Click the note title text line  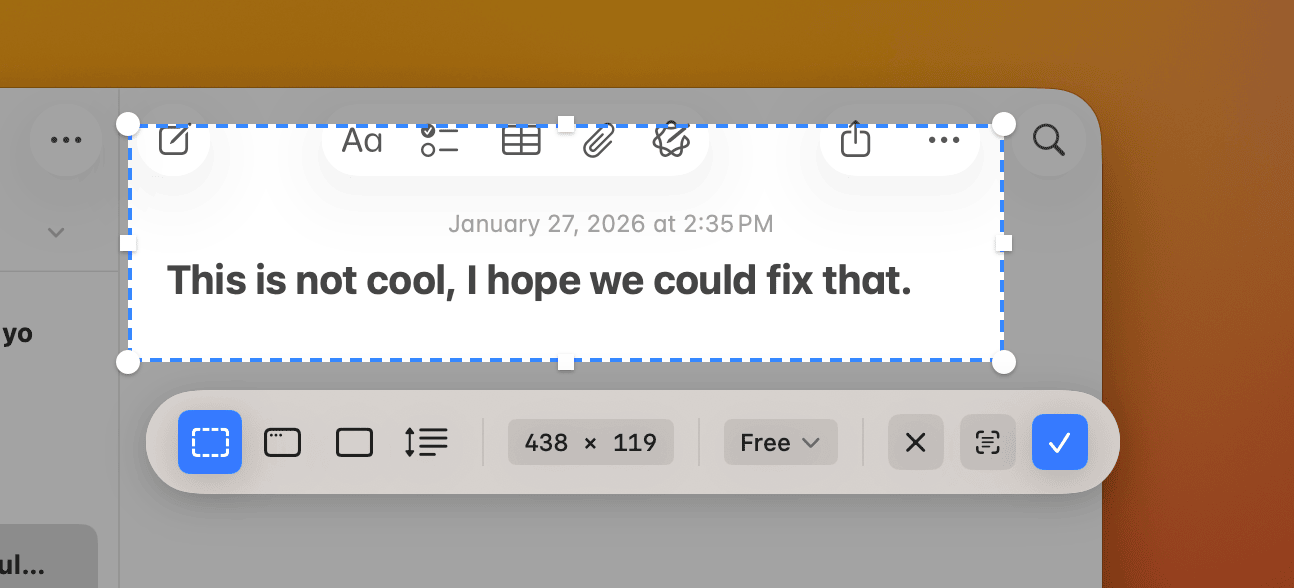tap(539, 281)
